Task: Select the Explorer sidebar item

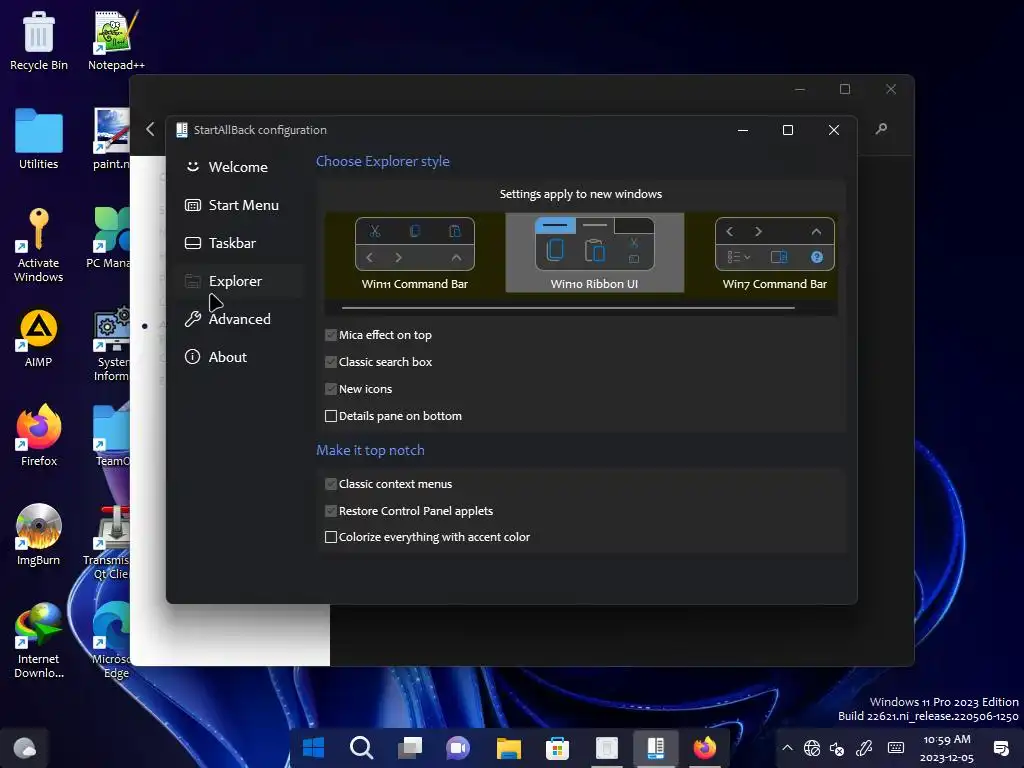Action: [x=238, y=281]
